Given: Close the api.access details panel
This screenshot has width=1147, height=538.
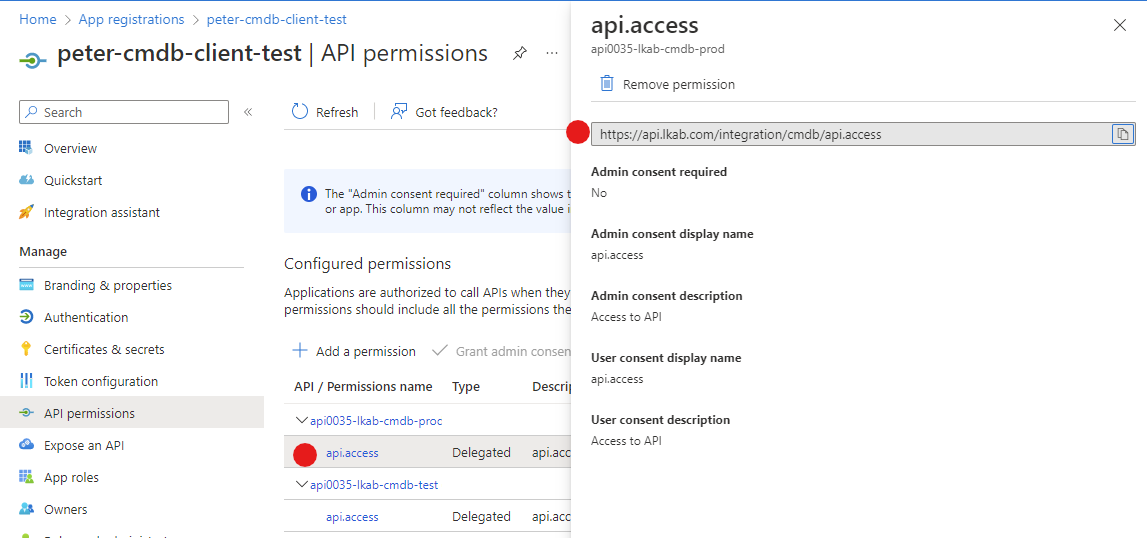Looking at the screenshot, I should tap(1120, 25).
